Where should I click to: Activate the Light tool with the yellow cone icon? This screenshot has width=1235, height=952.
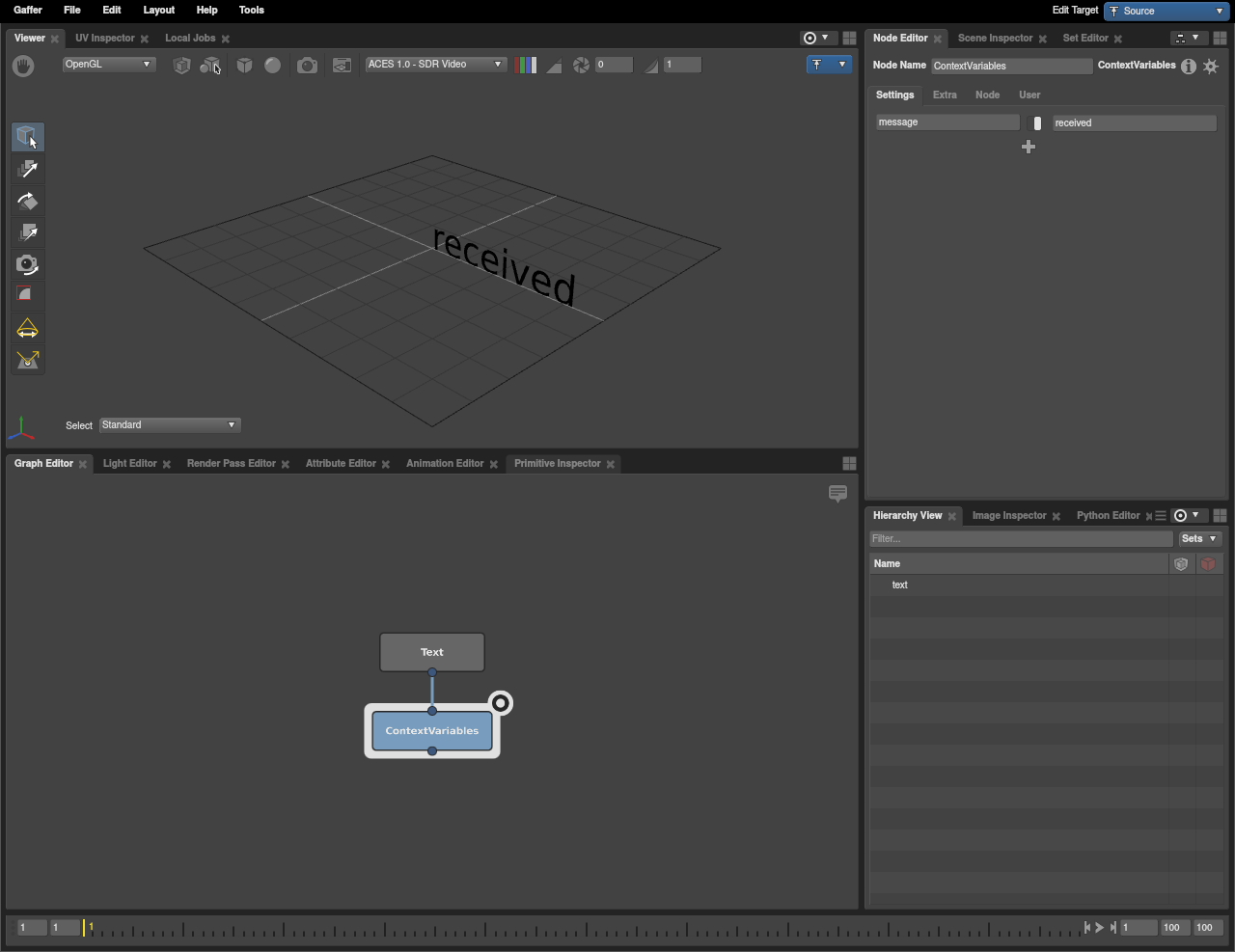(27, 329)
